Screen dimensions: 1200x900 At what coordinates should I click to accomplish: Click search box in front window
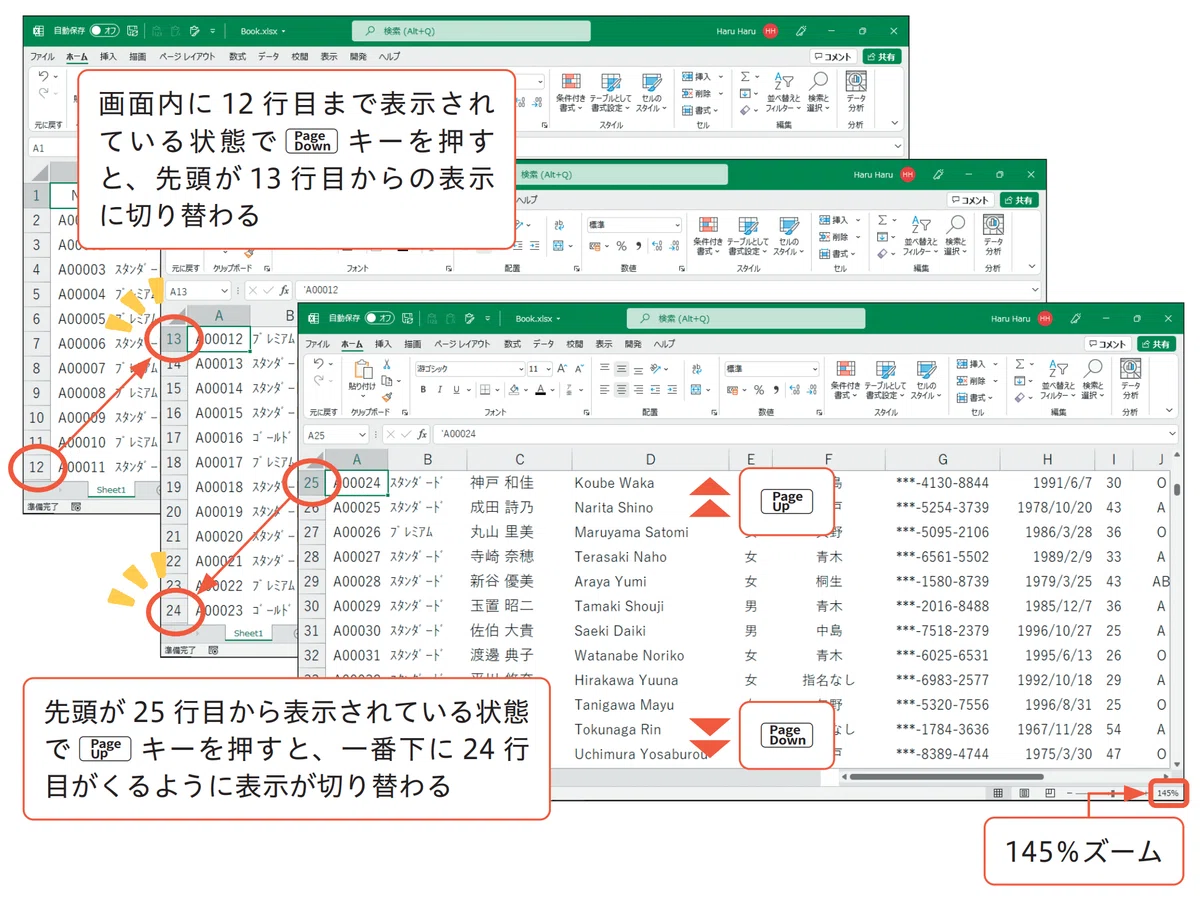745,318
